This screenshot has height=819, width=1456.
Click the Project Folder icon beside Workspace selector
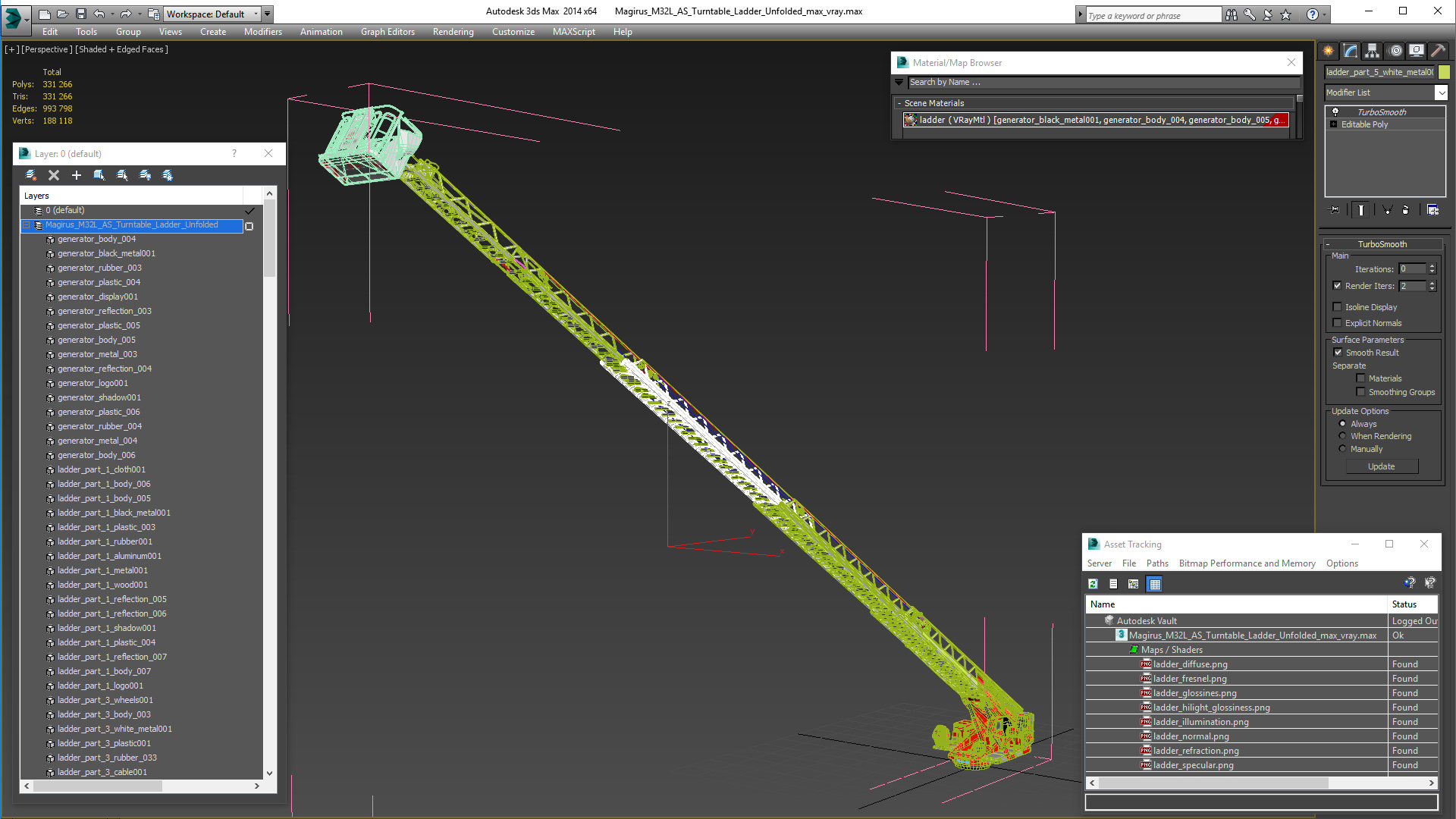pyautogui.click(x=154, y=14)
